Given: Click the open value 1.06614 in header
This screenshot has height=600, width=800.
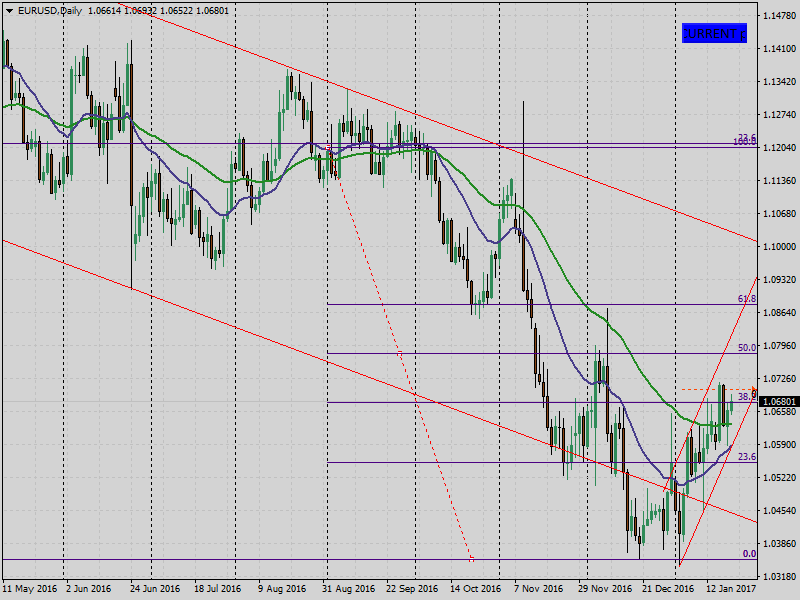Looking at the screenshot, I should point(105,11).
